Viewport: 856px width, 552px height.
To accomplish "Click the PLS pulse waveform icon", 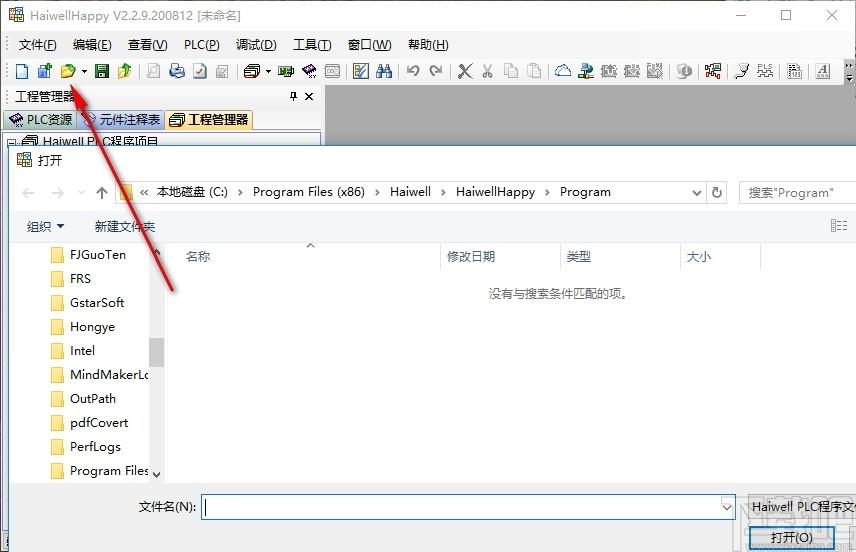I will coord(765,71).
